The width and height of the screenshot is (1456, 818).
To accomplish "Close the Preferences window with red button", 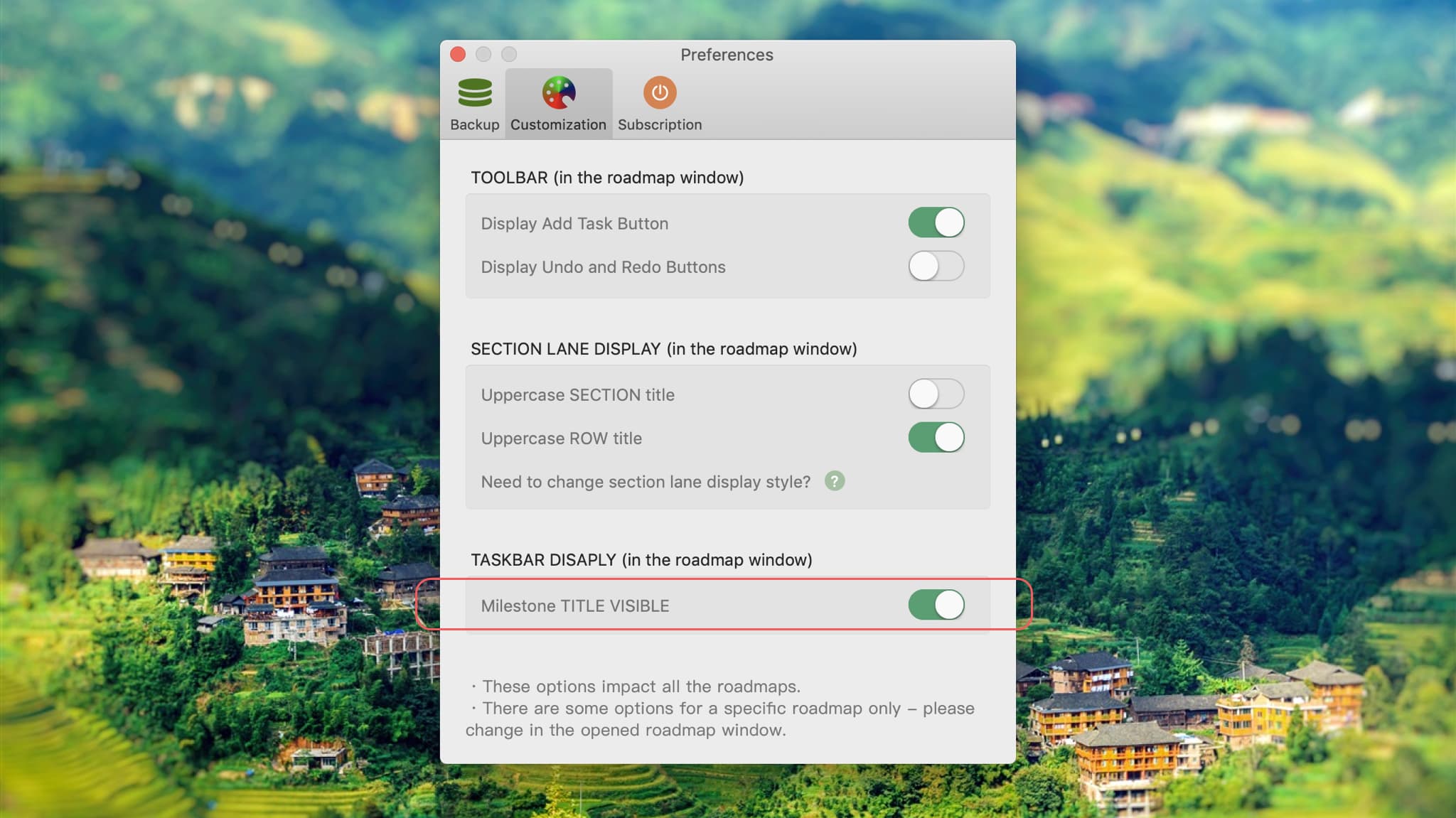I will pyautogui.click(x=459, y=54).
